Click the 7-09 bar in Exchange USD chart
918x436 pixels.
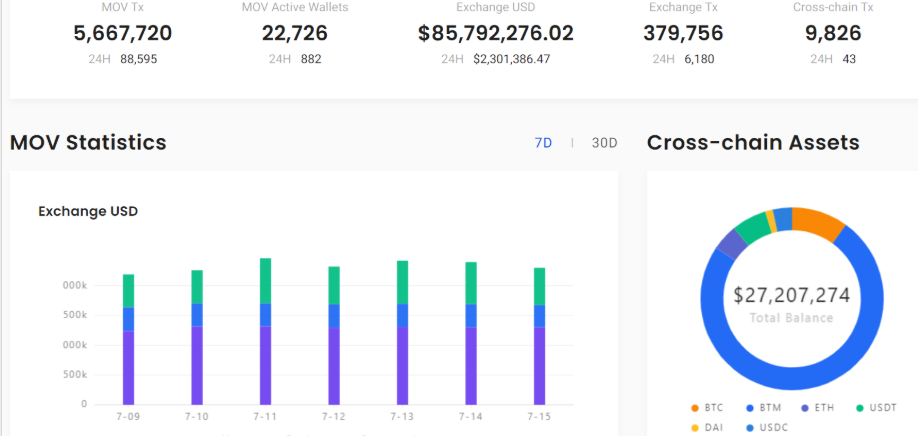[x=128, y=339]
